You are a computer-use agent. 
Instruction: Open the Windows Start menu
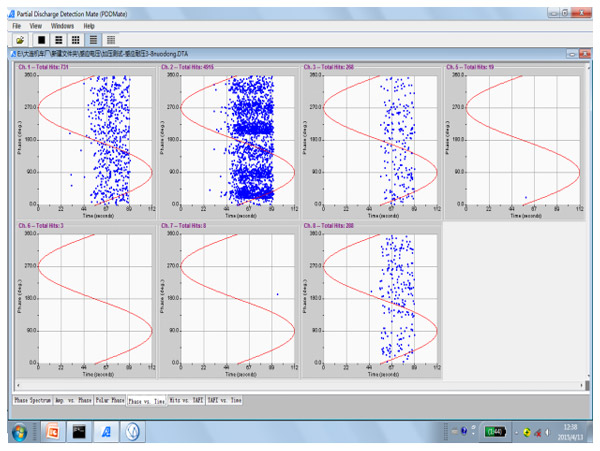pyautogui.click(x=20, y=433)
